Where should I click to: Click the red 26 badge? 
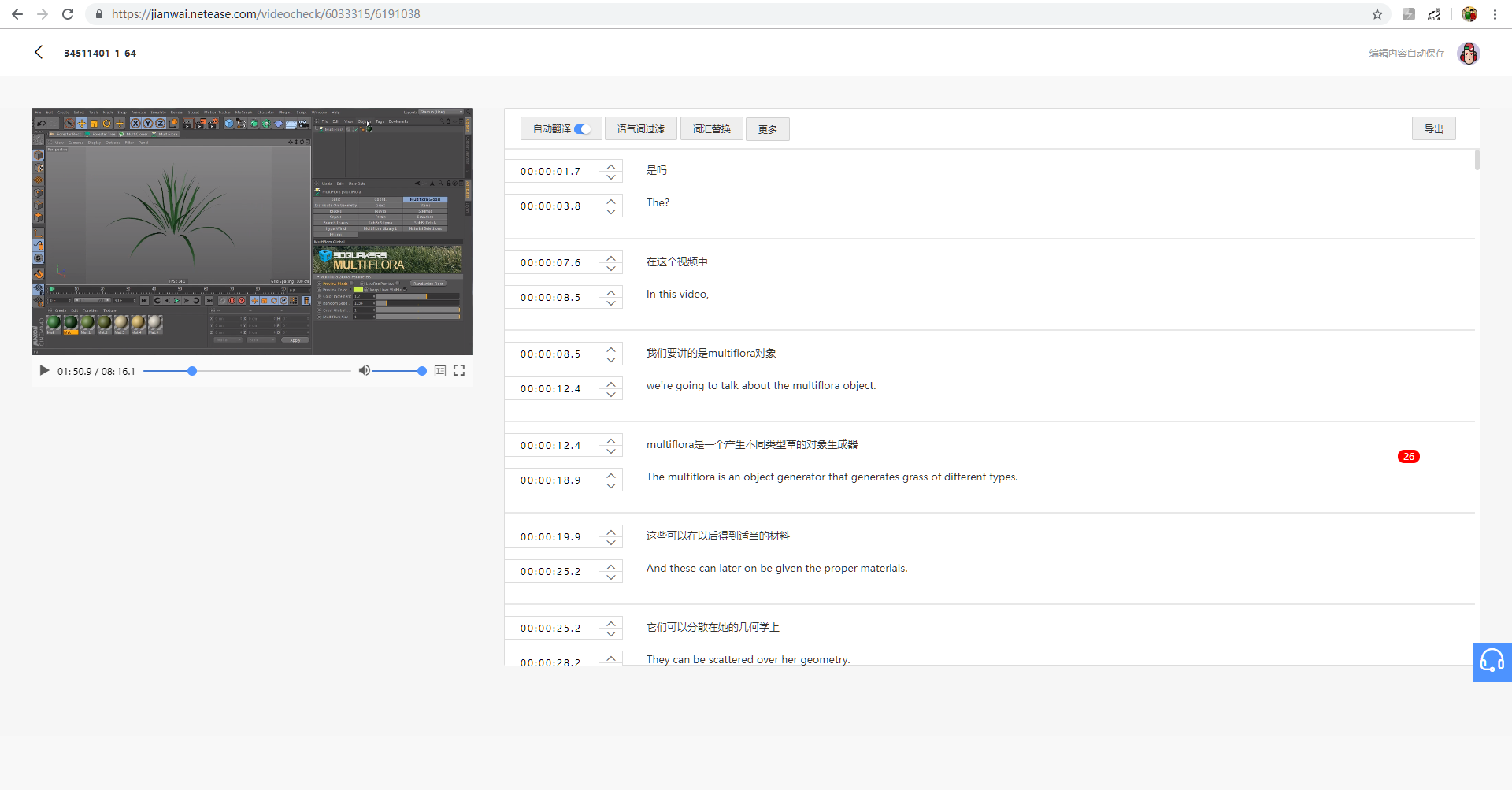click(1409, 457)
